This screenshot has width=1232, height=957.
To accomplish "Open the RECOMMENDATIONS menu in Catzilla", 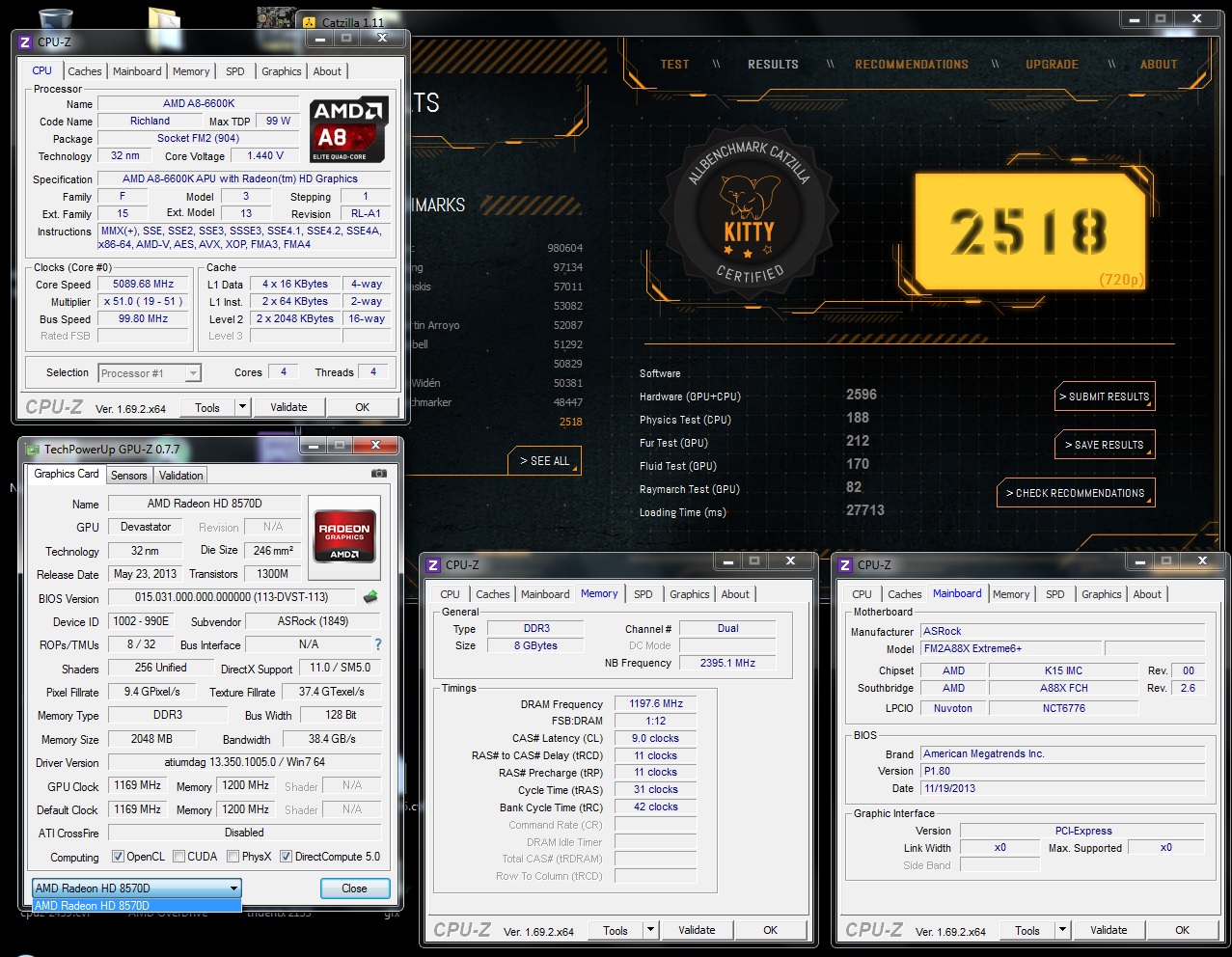I will coord(912,65).
